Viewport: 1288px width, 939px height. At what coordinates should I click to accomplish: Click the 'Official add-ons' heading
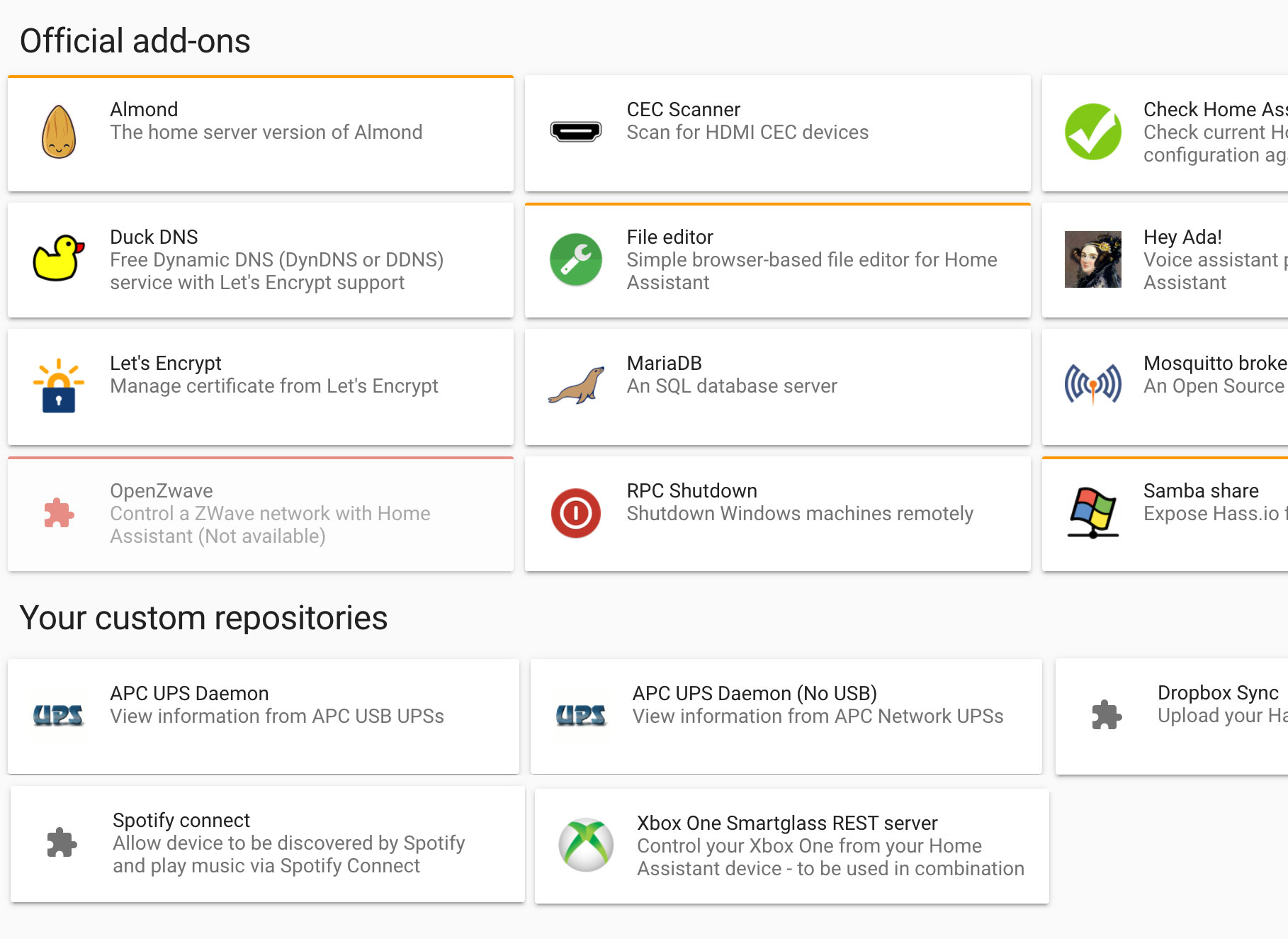[x=135, y=40]
